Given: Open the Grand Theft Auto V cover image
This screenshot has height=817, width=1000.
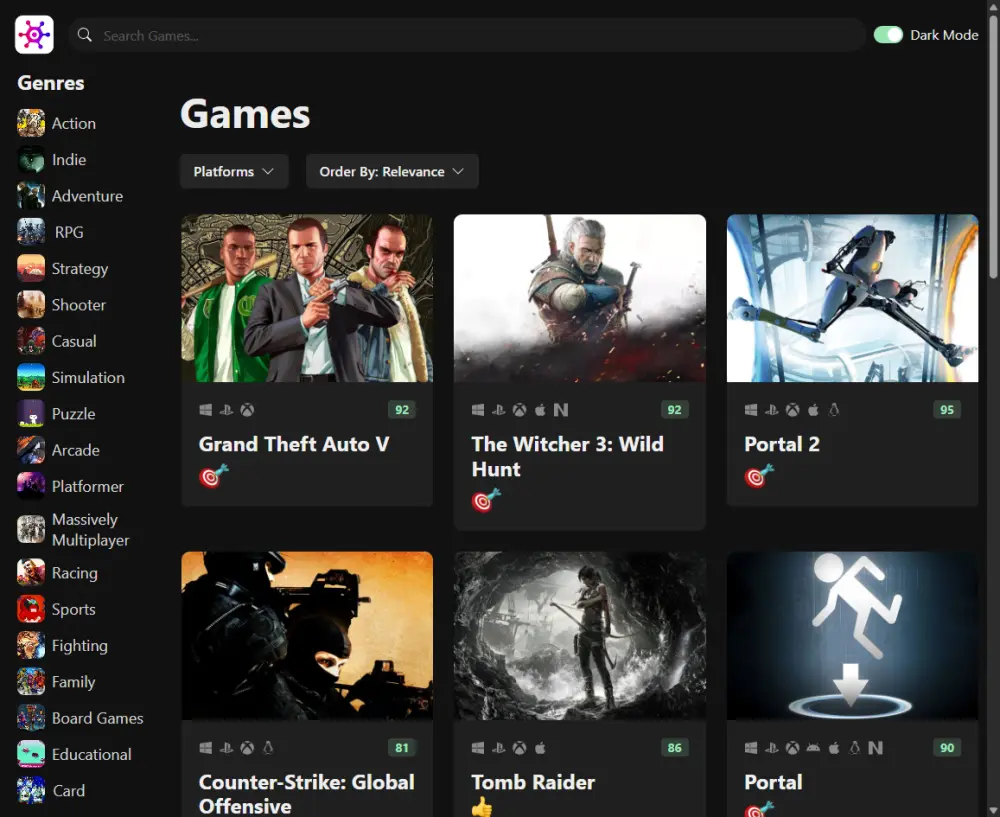Looking at the screenshot, I should (x=307, y=298).
